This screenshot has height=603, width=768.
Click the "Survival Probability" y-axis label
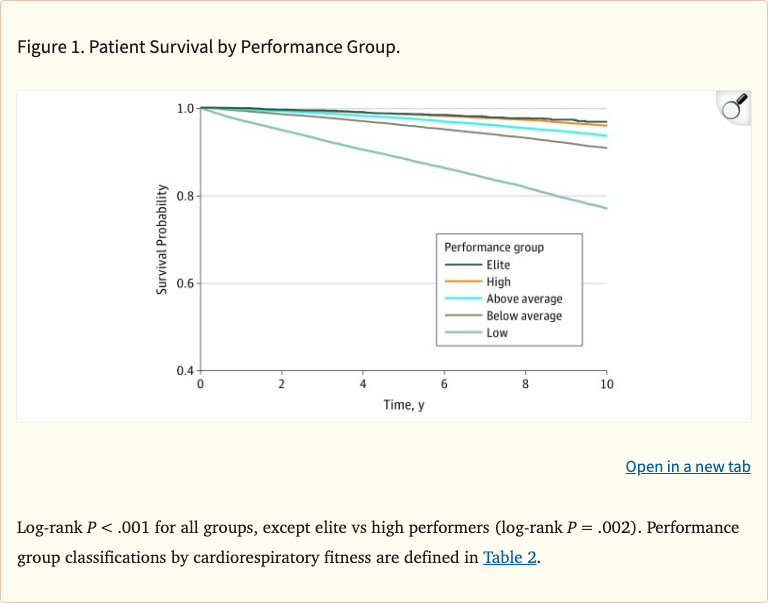(161, 240)
